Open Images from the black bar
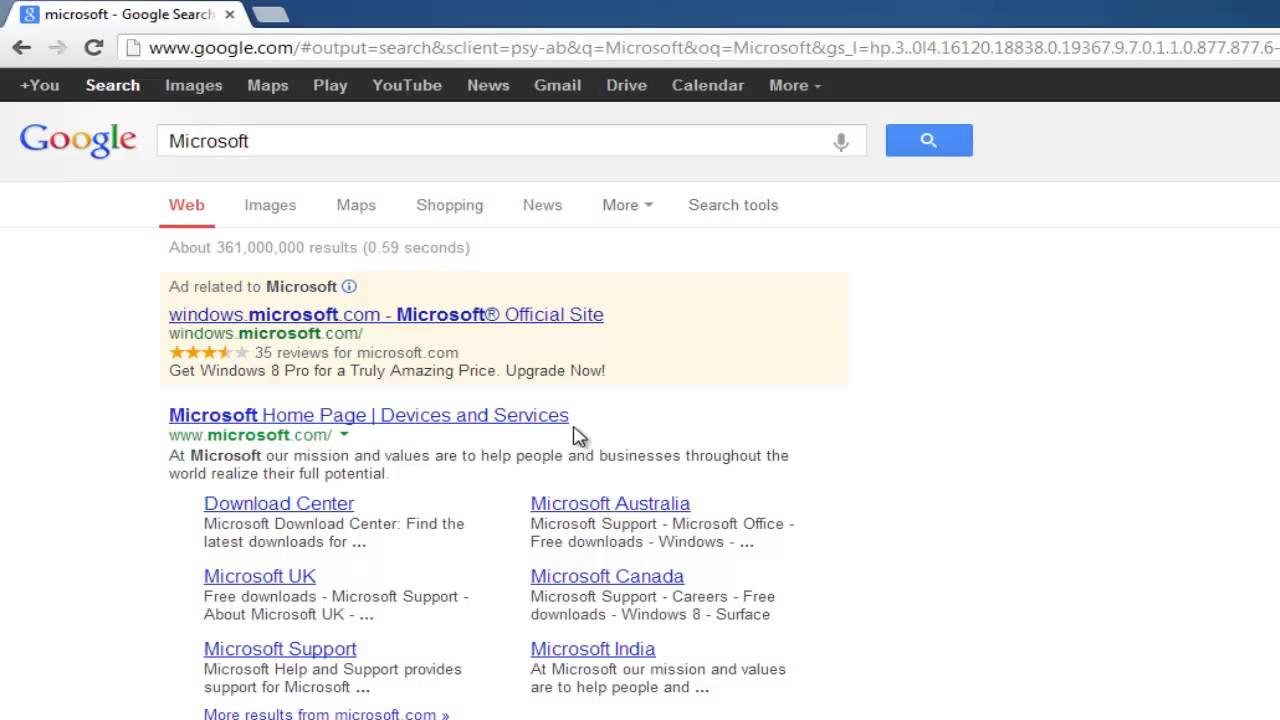This screenshot has width=1280, height=720. pyautogui.click(x=194, y=85)
